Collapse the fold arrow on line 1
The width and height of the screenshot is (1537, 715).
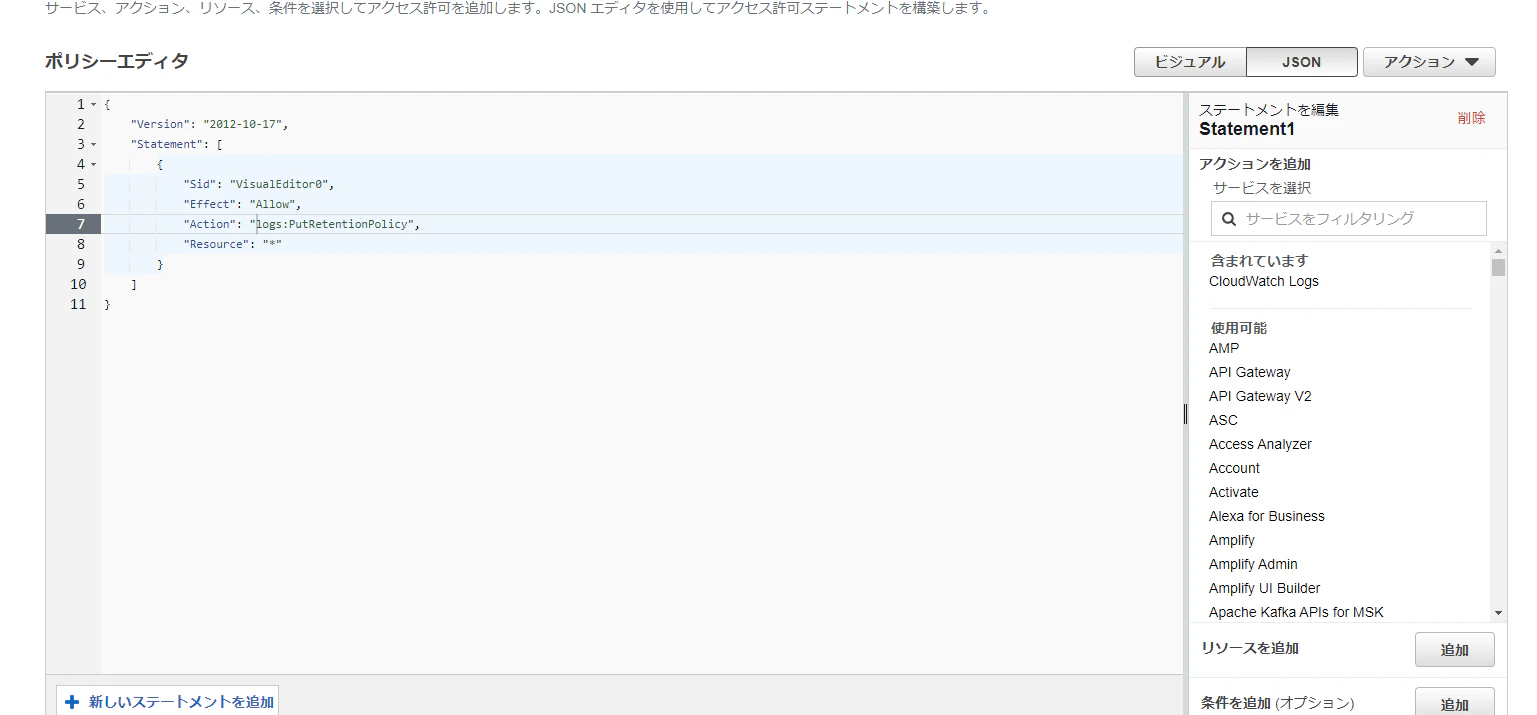pyautogui.click(x=94, y=104)
